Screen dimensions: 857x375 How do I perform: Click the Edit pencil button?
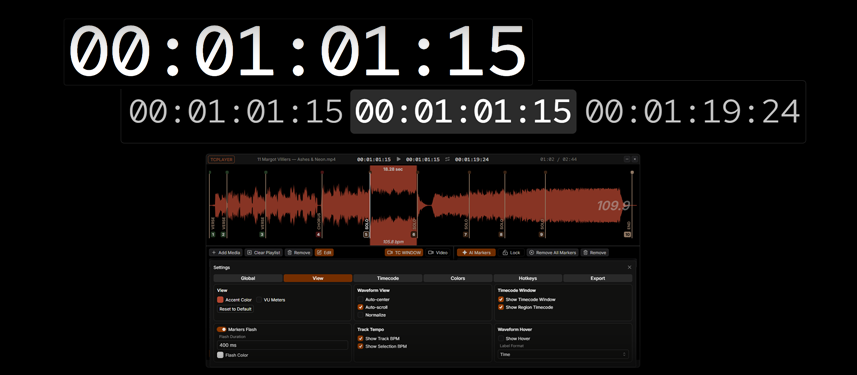pos(324,253)
